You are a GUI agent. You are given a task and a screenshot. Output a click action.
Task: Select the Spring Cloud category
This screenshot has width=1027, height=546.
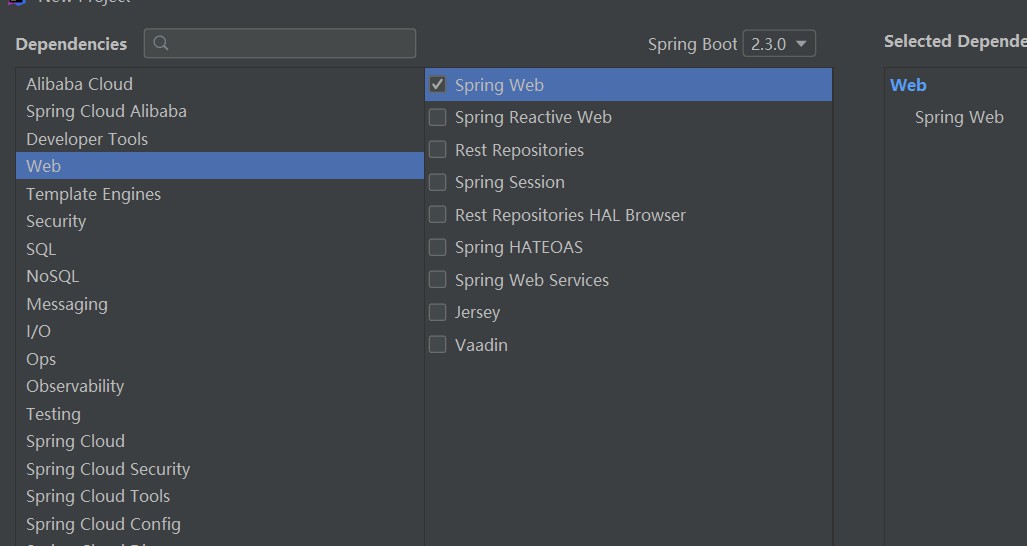220,441
